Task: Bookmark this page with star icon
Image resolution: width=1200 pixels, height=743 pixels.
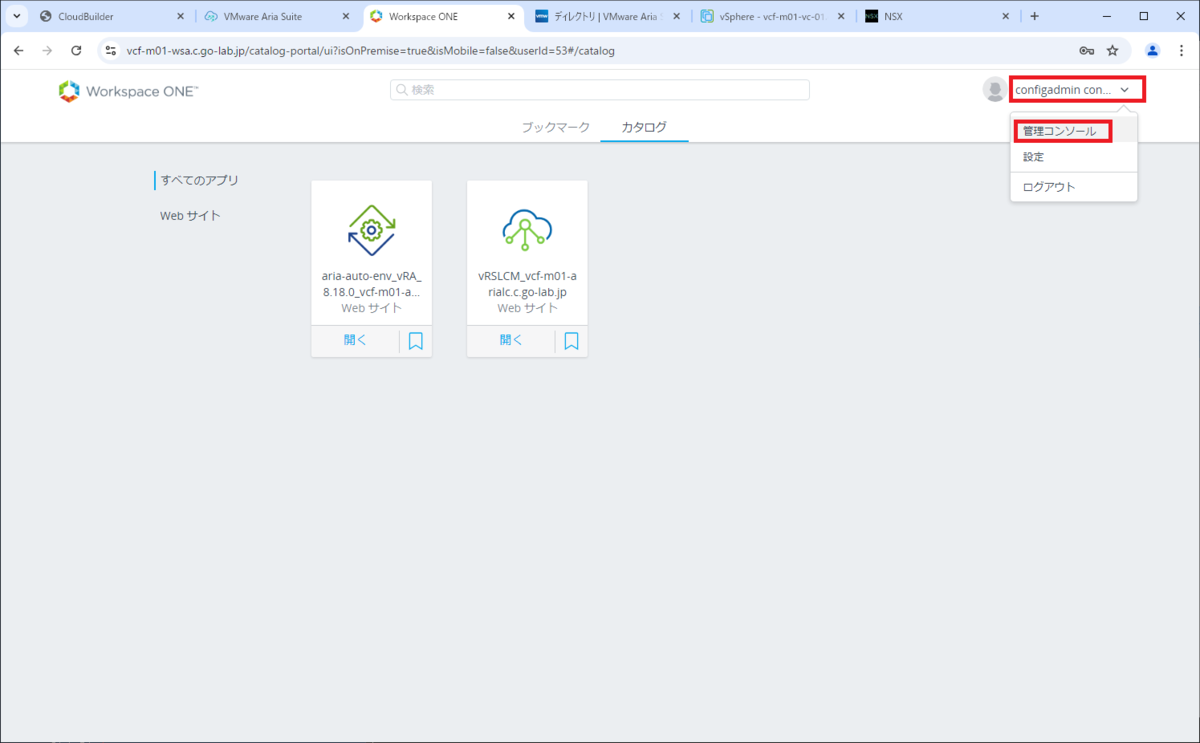Action: coord(1112,50)
